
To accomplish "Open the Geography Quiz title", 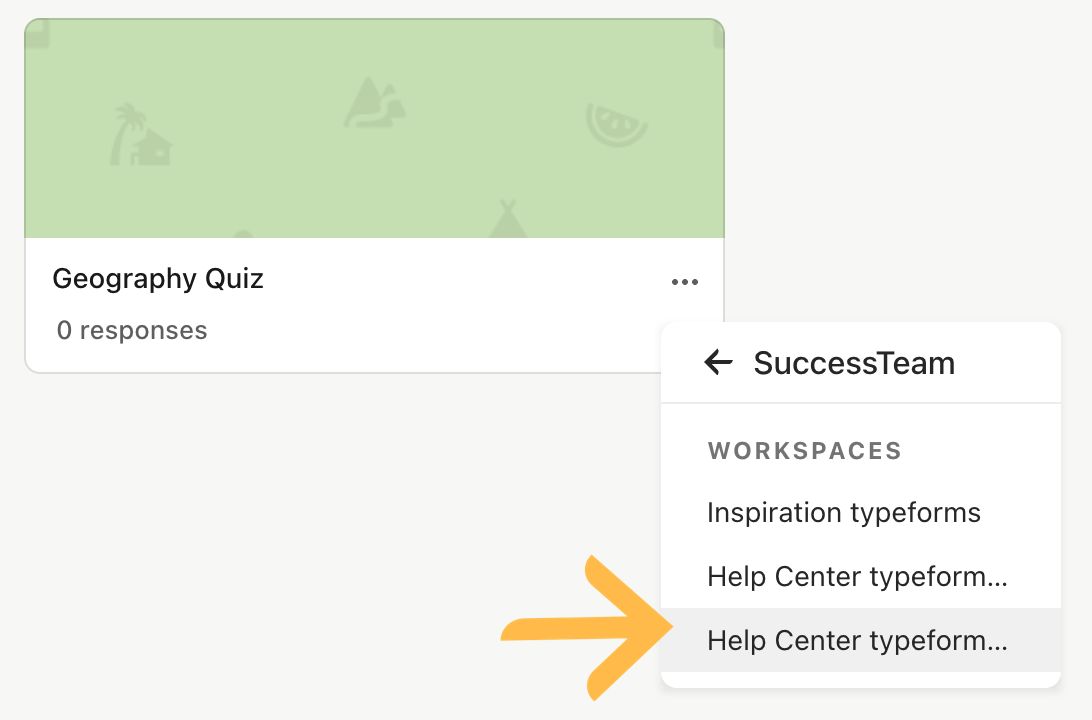I will [158, 279].
